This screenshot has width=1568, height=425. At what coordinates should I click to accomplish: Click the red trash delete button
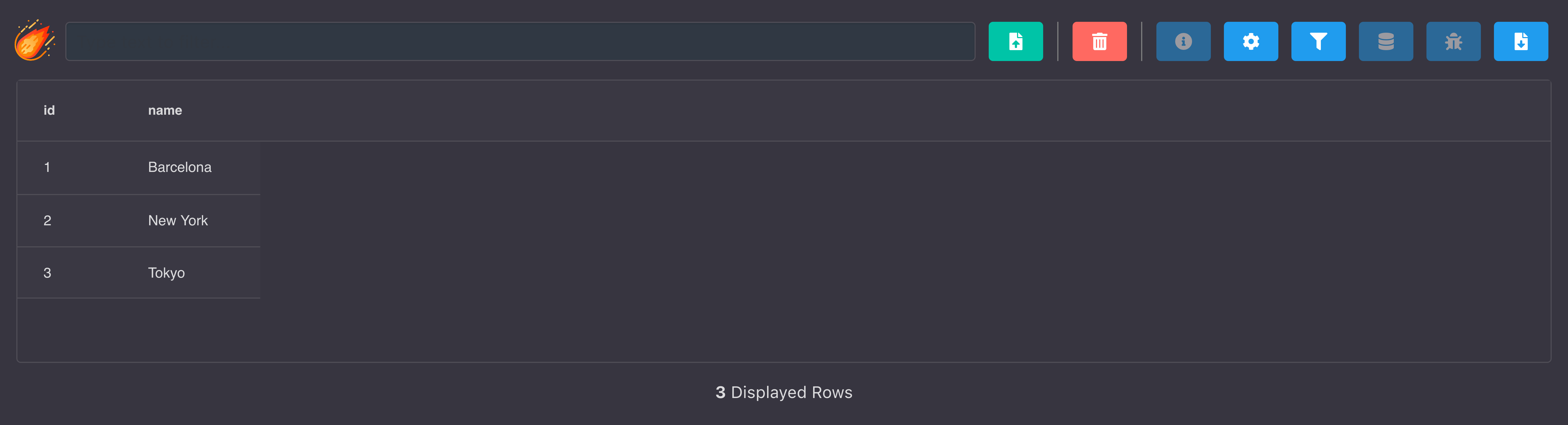pos(1099,41)
